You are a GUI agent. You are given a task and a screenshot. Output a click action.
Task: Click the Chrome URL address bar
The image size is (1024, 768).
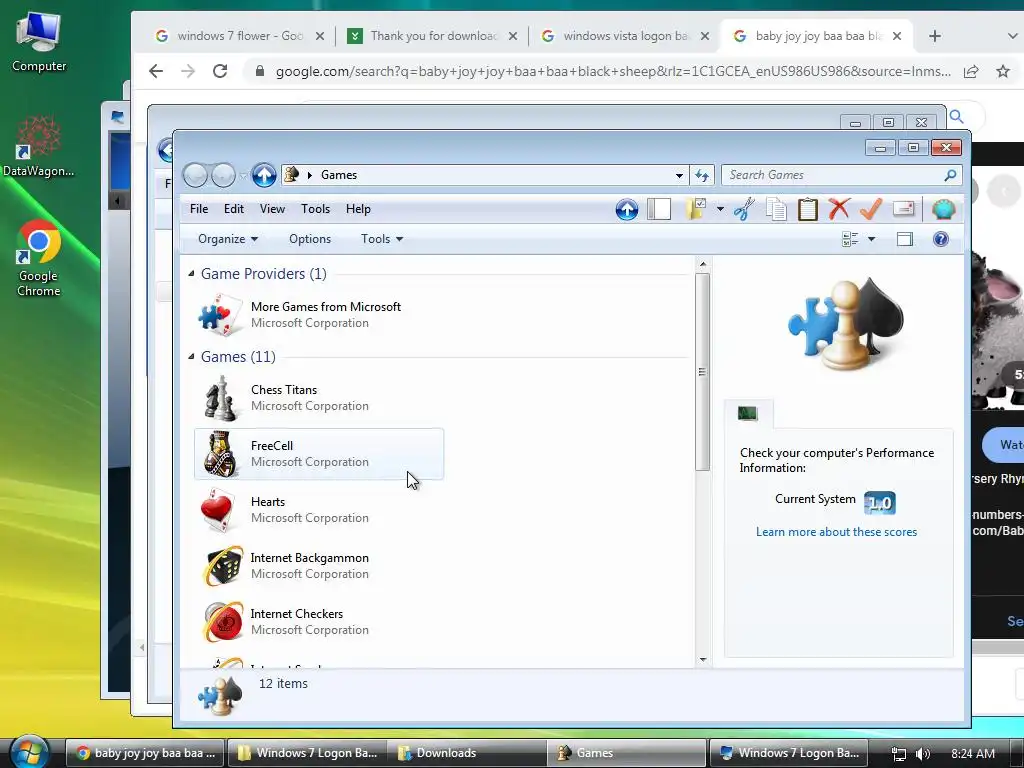(613, 71)
